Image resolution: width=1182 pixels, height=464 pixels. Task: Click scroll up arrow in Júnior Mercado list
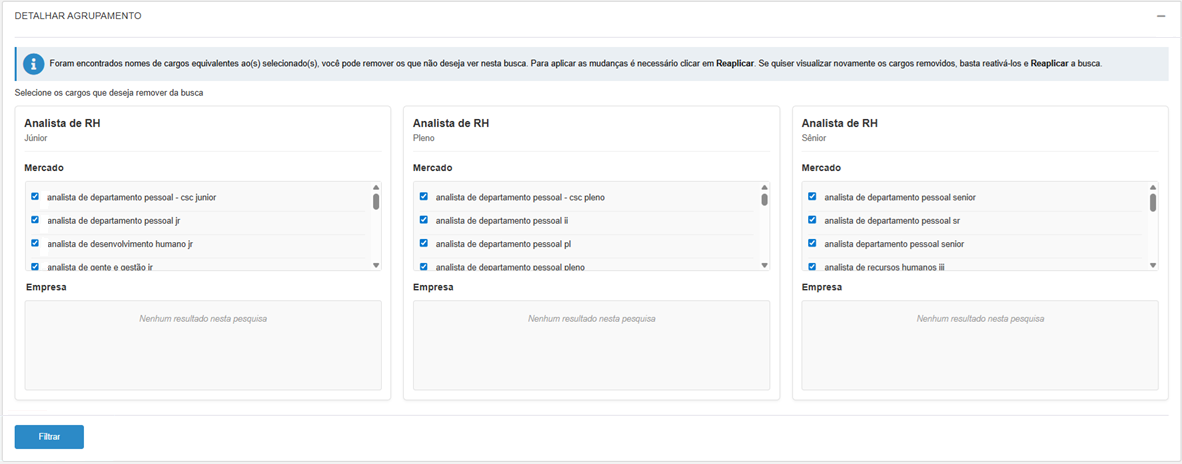375,188
